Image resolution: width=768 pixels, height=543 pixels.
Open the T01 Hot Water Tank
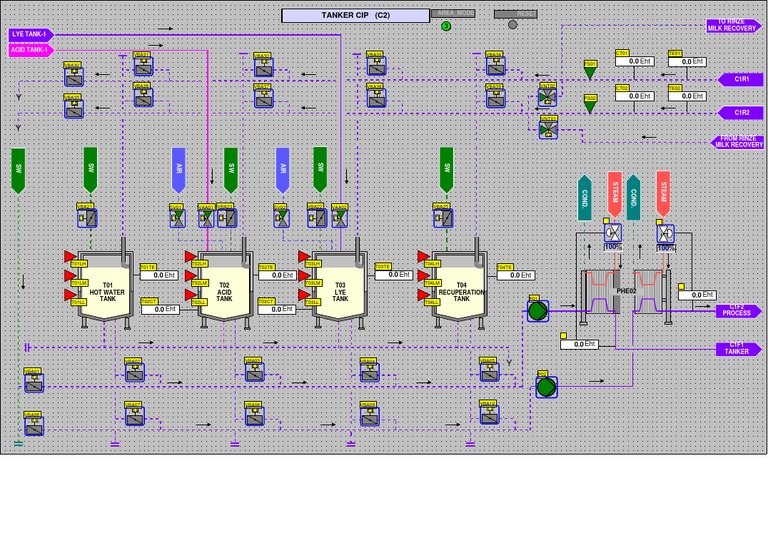105,286
